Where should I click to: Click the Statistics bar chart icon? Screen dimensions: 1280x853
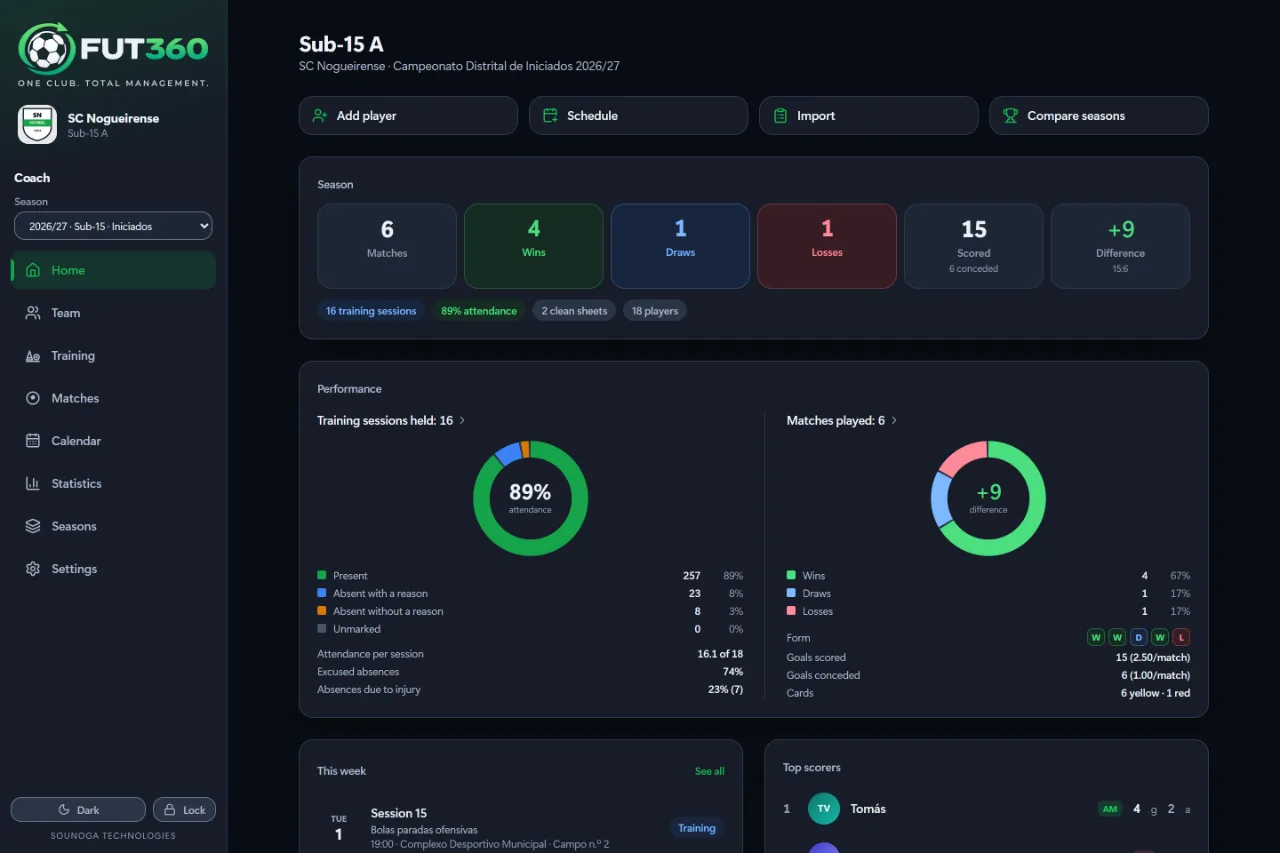pos(33,484)
